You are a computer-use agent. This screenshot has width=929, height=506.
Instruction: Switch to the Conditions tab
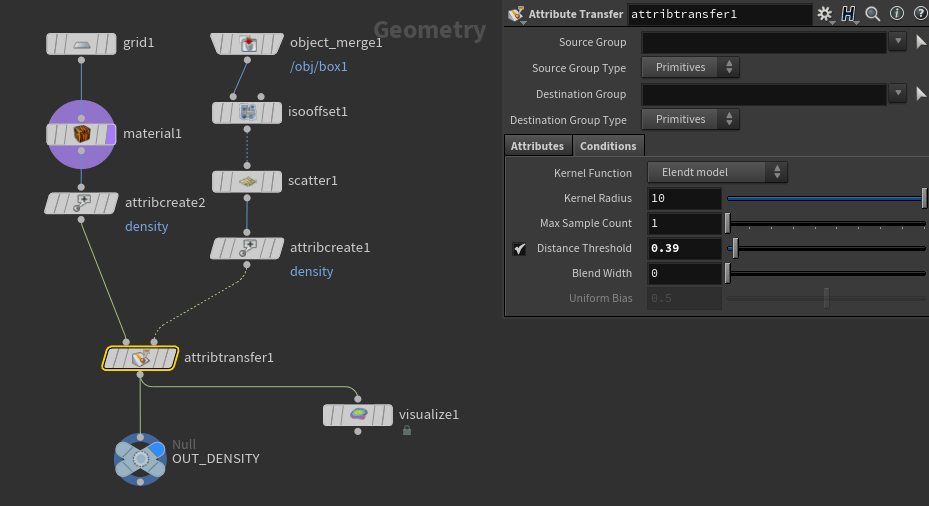608,146
